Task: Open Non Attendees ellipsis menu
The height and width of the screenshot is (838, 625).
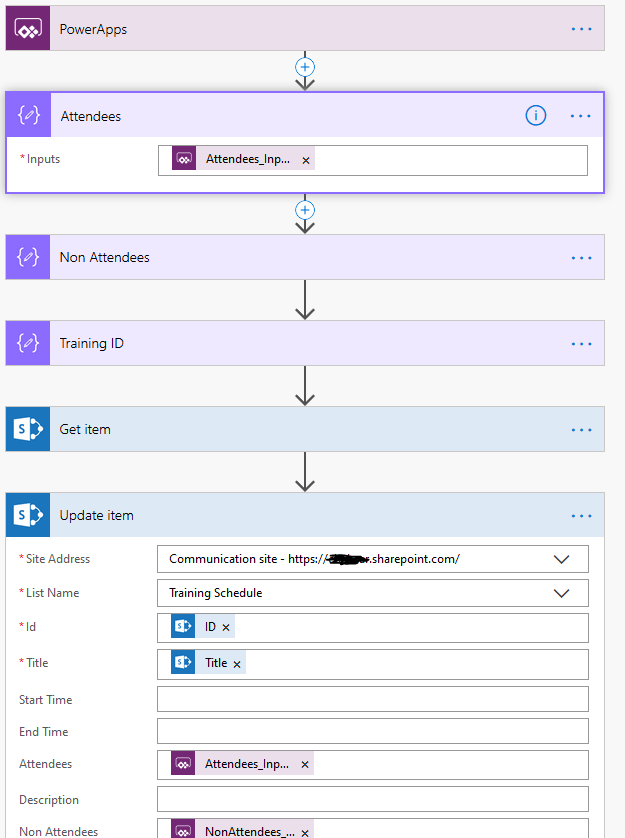Action: pos(581,257)
